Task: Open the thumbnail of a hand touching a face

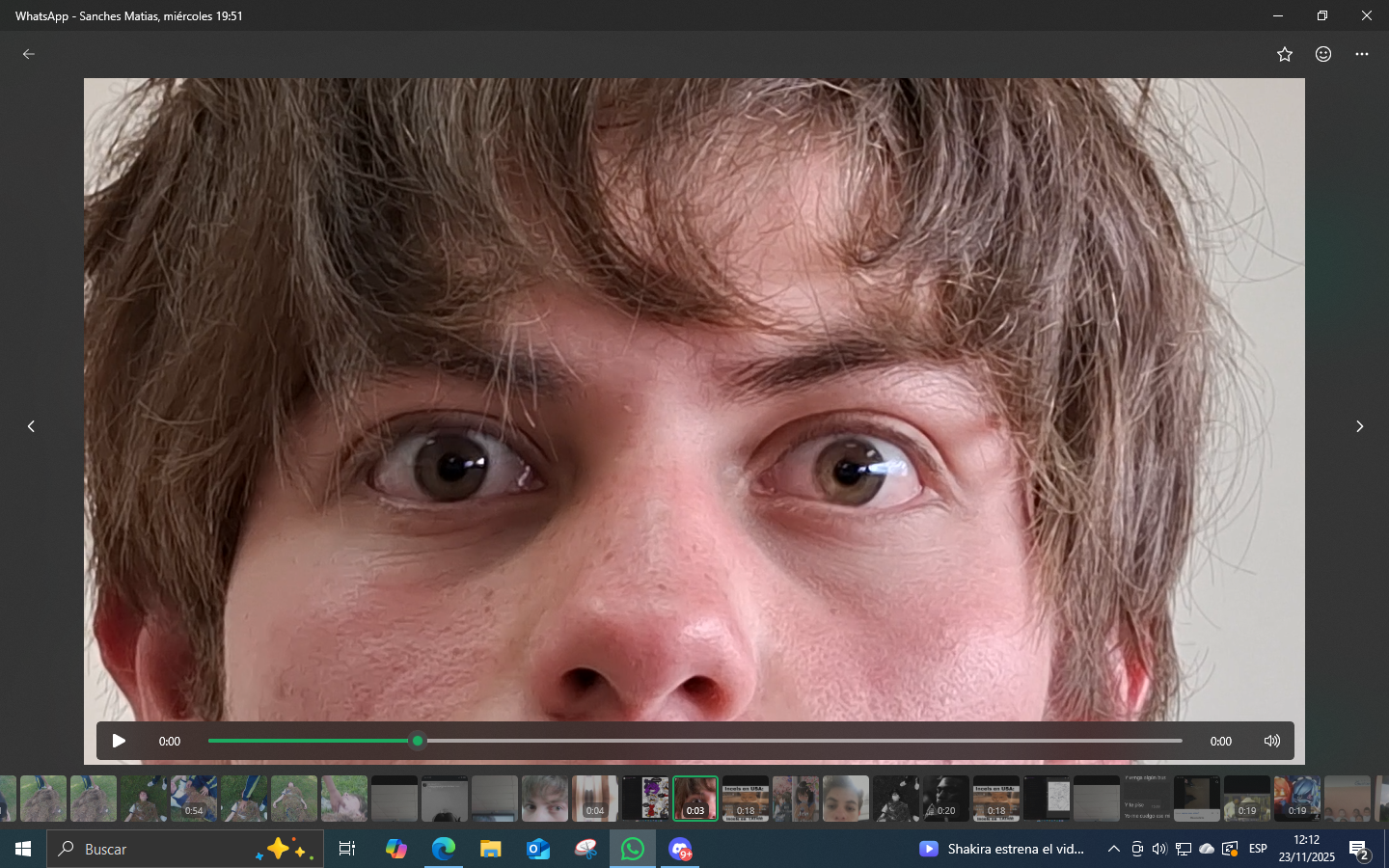Action: 344,799
